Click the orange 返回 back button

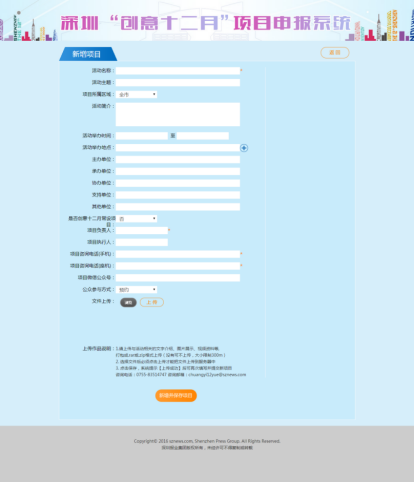(x=335, y=53)
